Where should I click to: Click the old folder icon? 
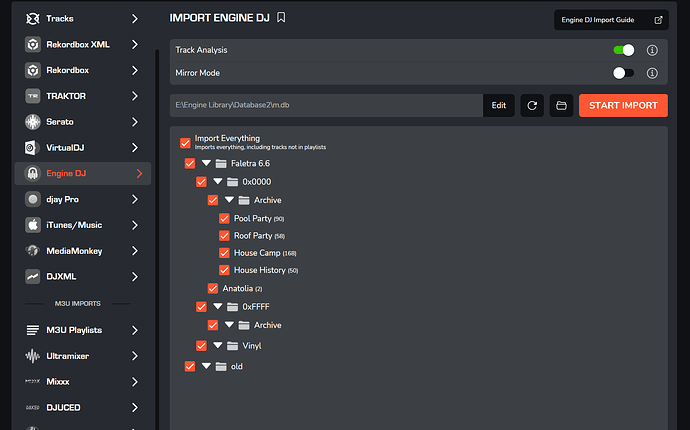[221, 367]
